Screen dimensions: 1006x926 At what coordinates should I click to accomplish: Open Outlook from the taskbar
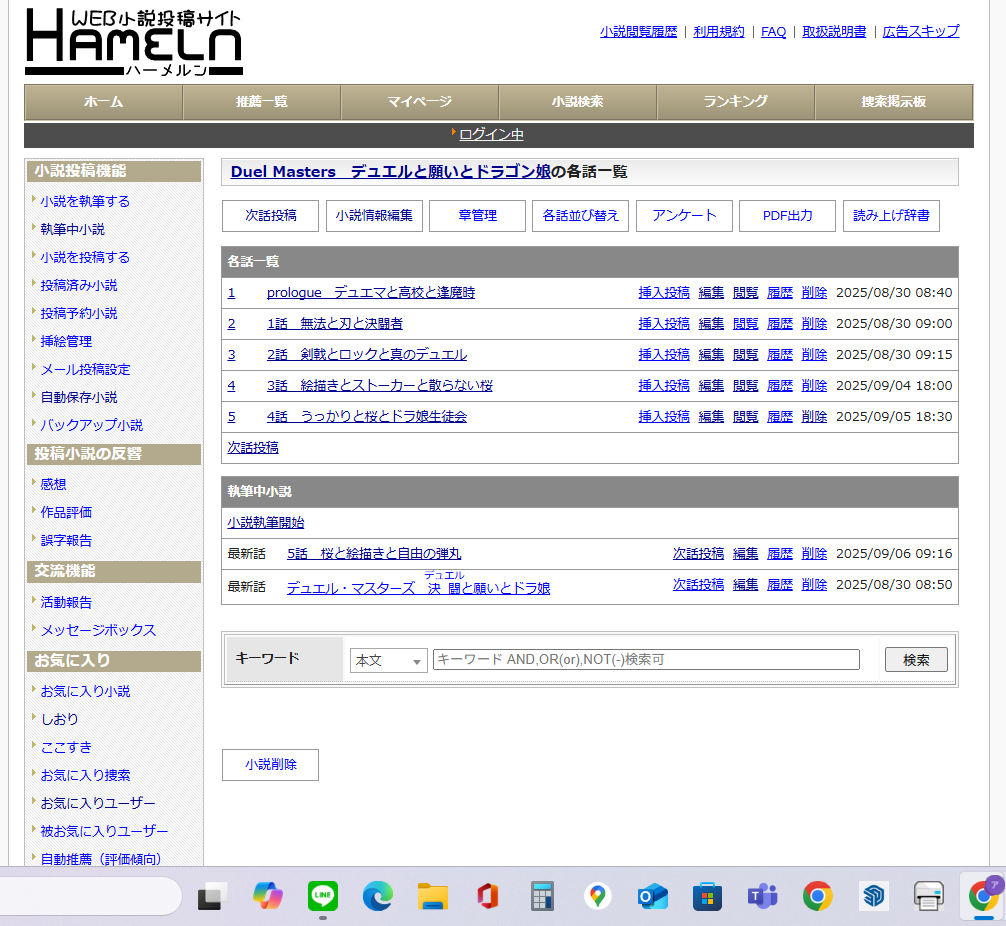click(x=652, y=896)
